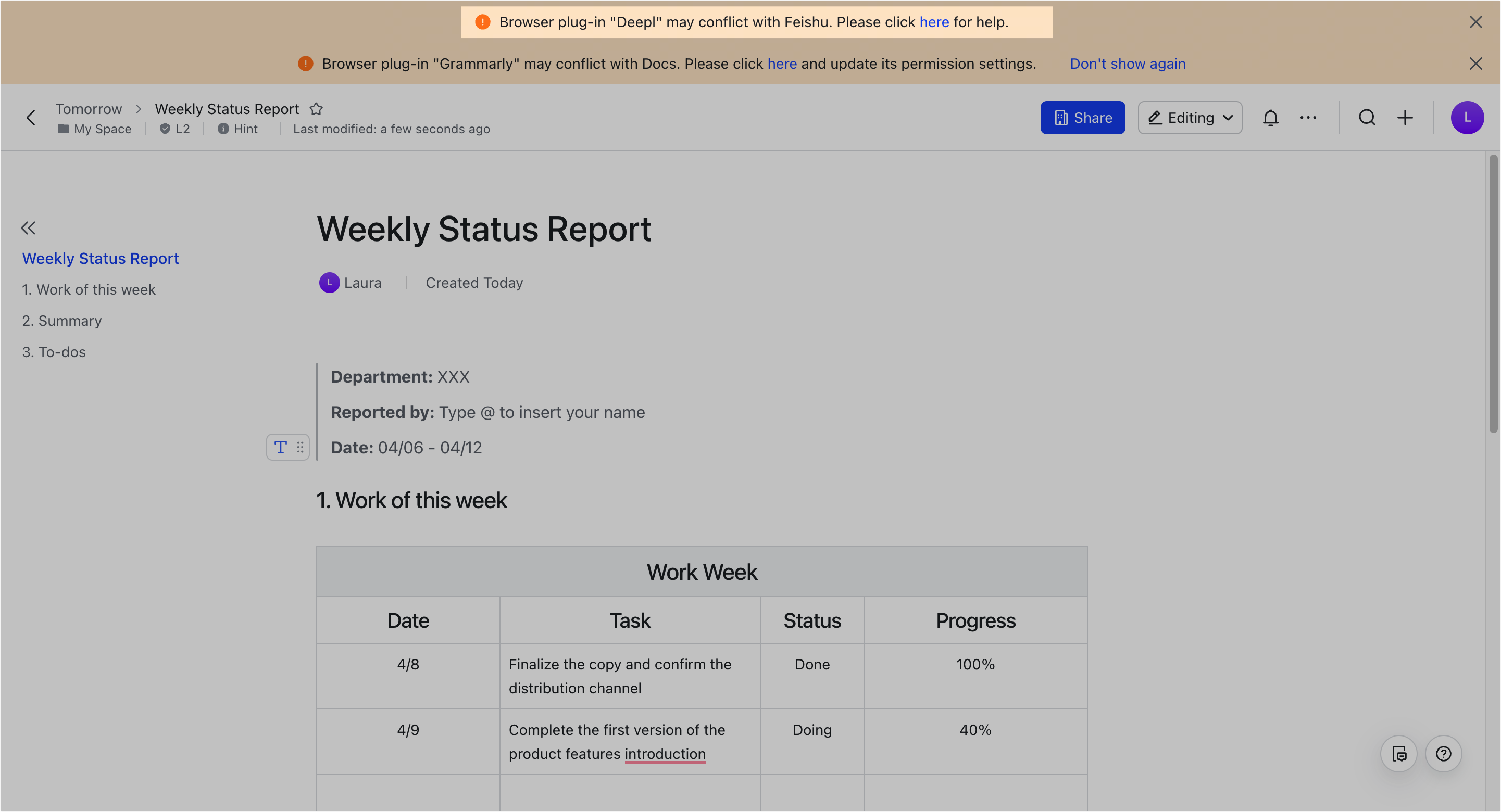This screenshot has width=1501, height=812.
Task: Open the Editing mode dropdown
Action: click(x=1190, y=118)
